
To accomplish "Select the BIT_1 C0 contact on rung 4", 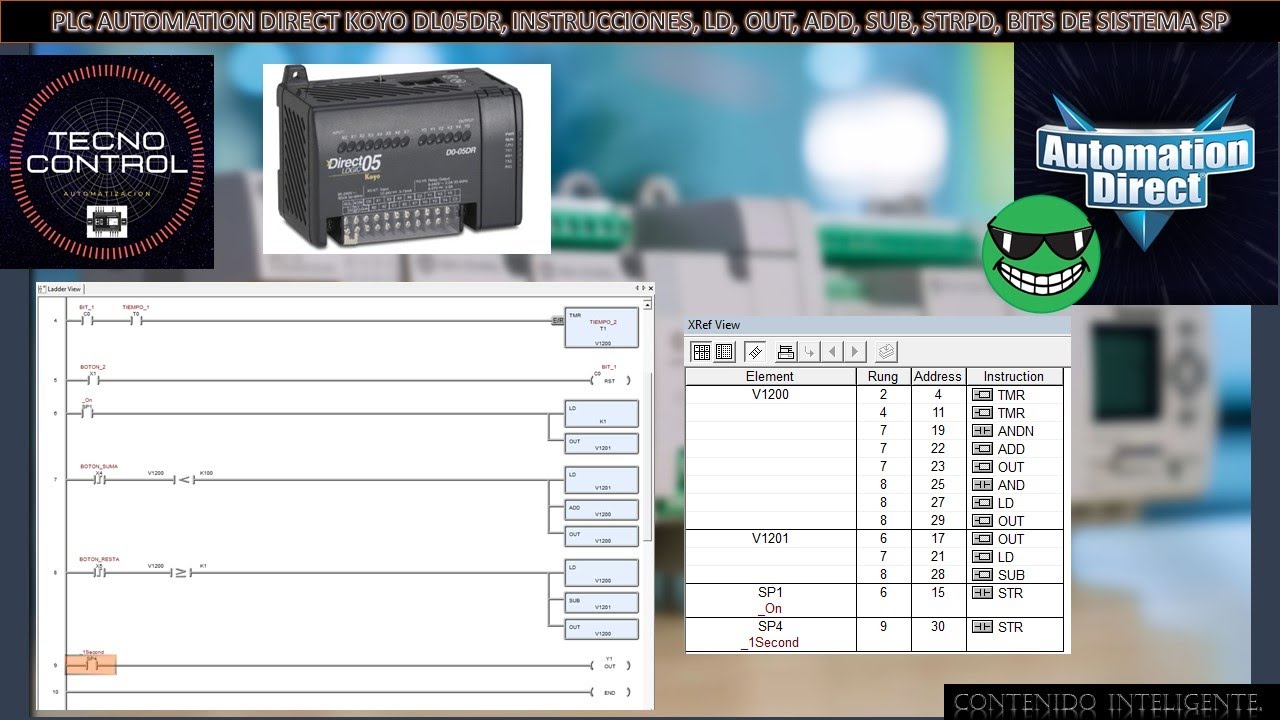I will pyautogui.click(x=86, y=318).
